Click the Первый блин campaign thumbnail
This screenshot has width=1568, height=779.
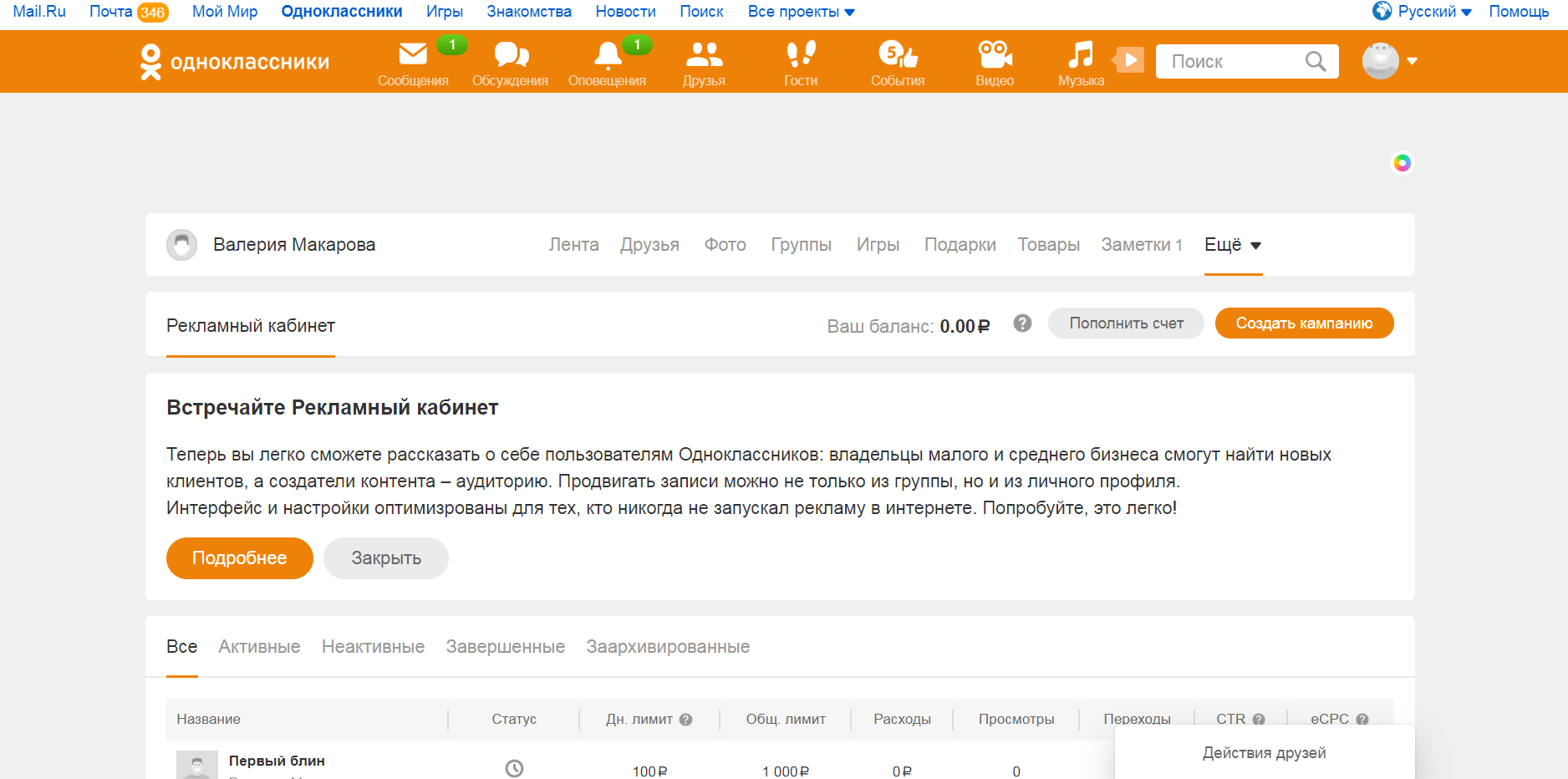(x=197, y=765)
